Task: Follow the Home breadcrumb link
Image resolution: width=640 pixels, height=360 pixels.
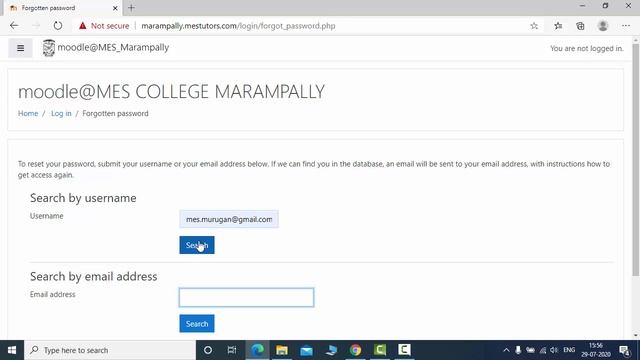Action: (28, 113)
